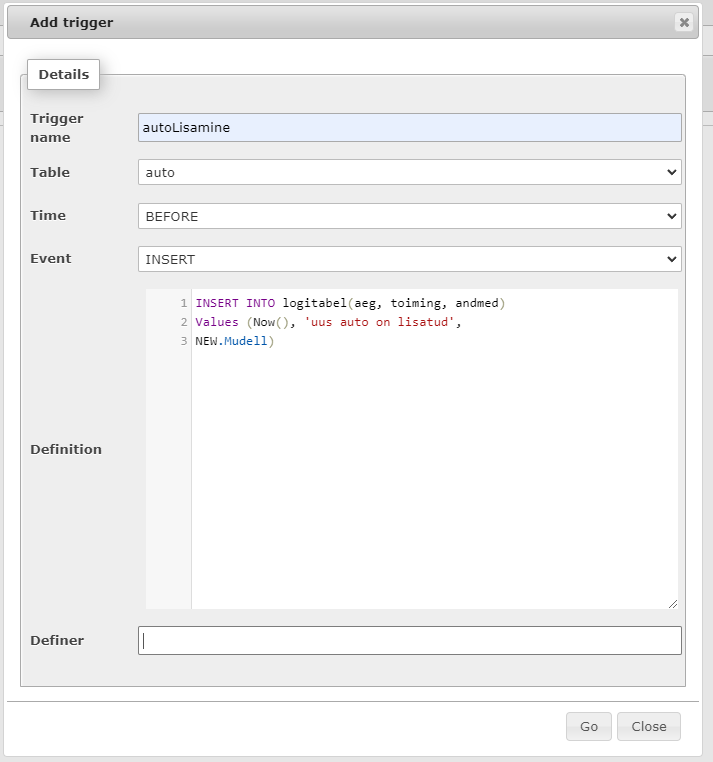The height and width of the screenshot is (762, 713).
Task: Click the 'uus auto on lisatud' string
Action: coord(384,322)
